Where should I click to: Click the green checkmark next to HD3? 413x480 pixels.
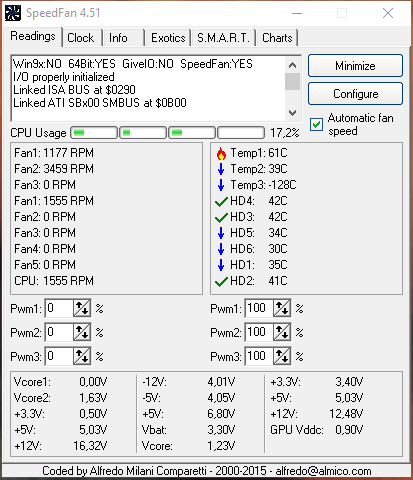tap(221, 217)
